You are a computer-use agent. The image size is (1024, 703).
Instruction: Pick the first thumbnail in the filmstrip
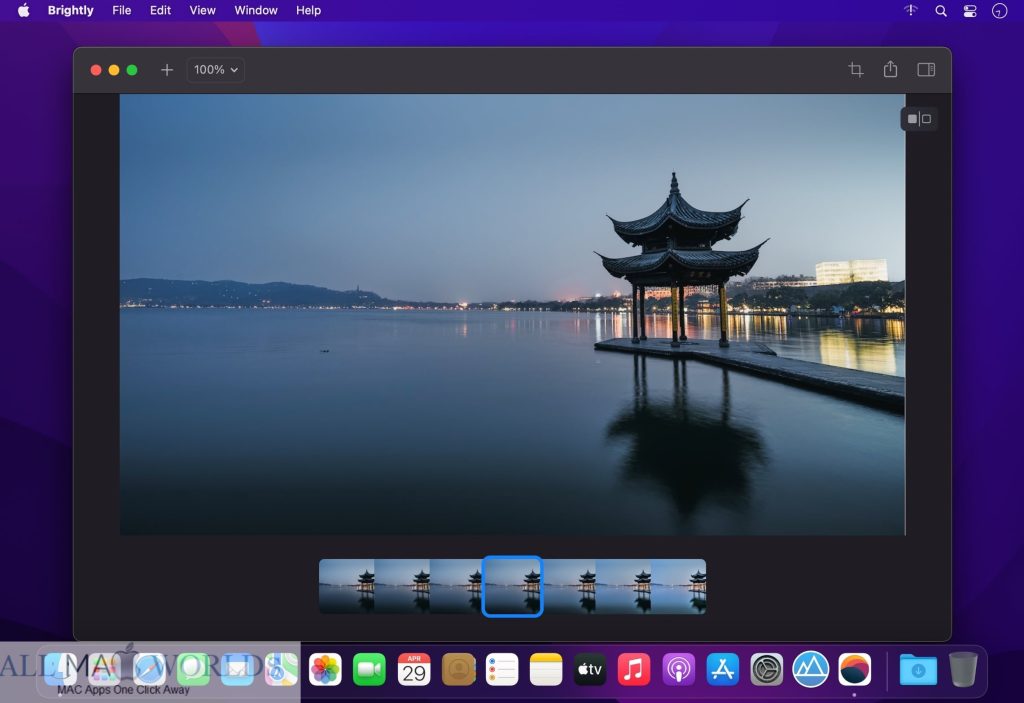[347, 586]
